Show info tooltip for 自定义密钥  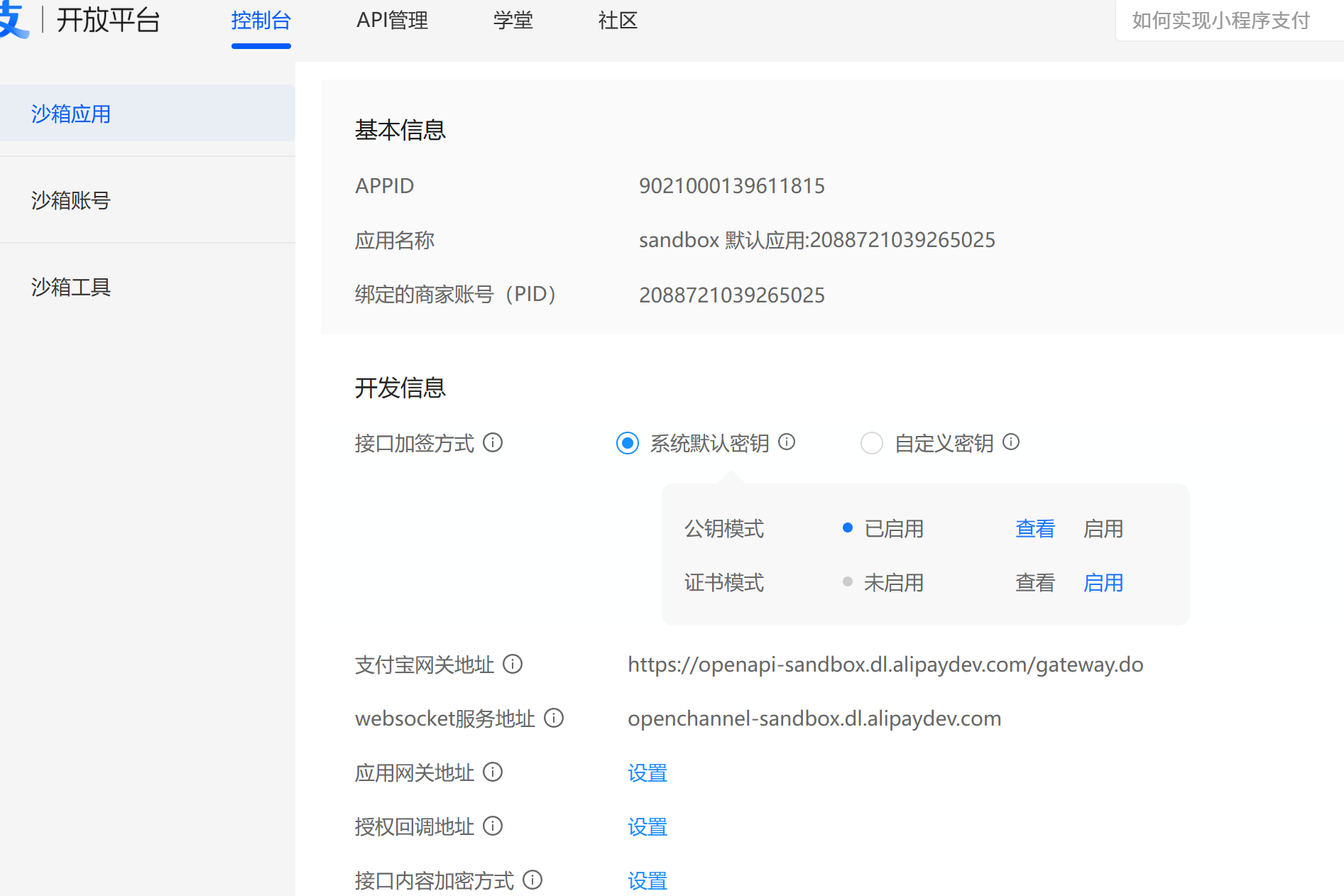(1011, 442)
